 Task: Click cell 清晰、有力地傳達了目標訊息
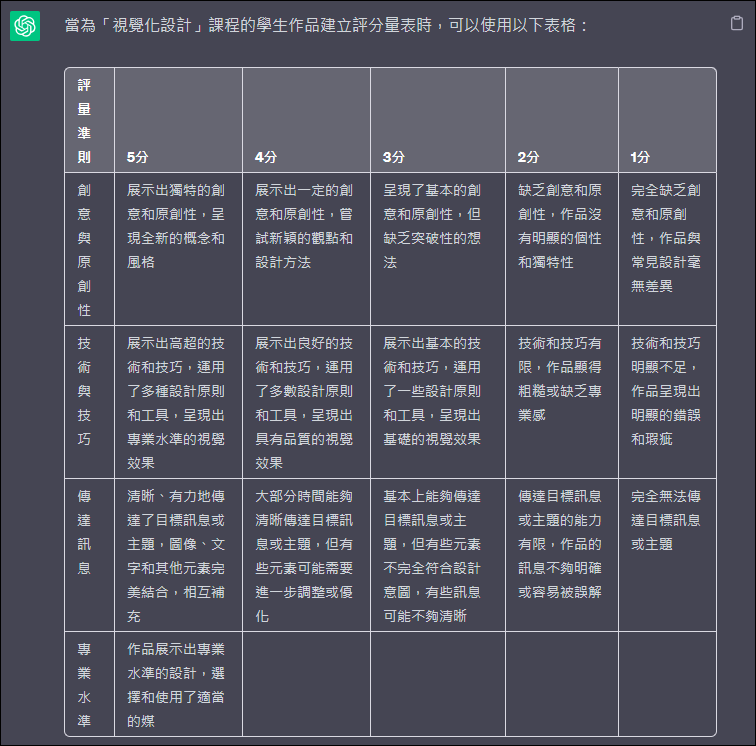[x=178, y=555]
